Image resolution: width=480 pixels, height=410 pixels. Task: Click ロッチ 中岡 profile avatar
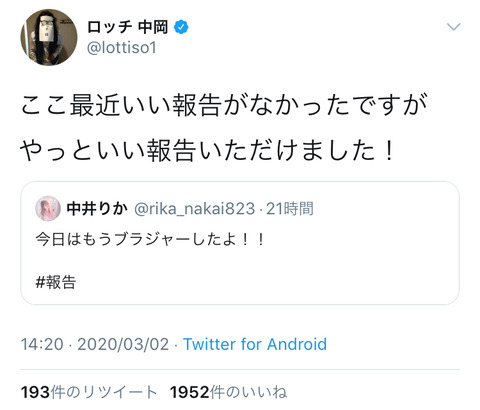(49, 37)
